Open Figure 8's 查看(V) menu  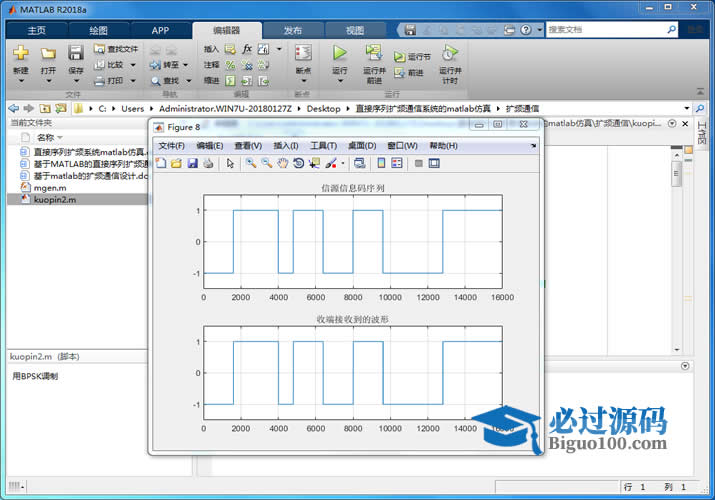pyautogui.click(x=248, y=146)
